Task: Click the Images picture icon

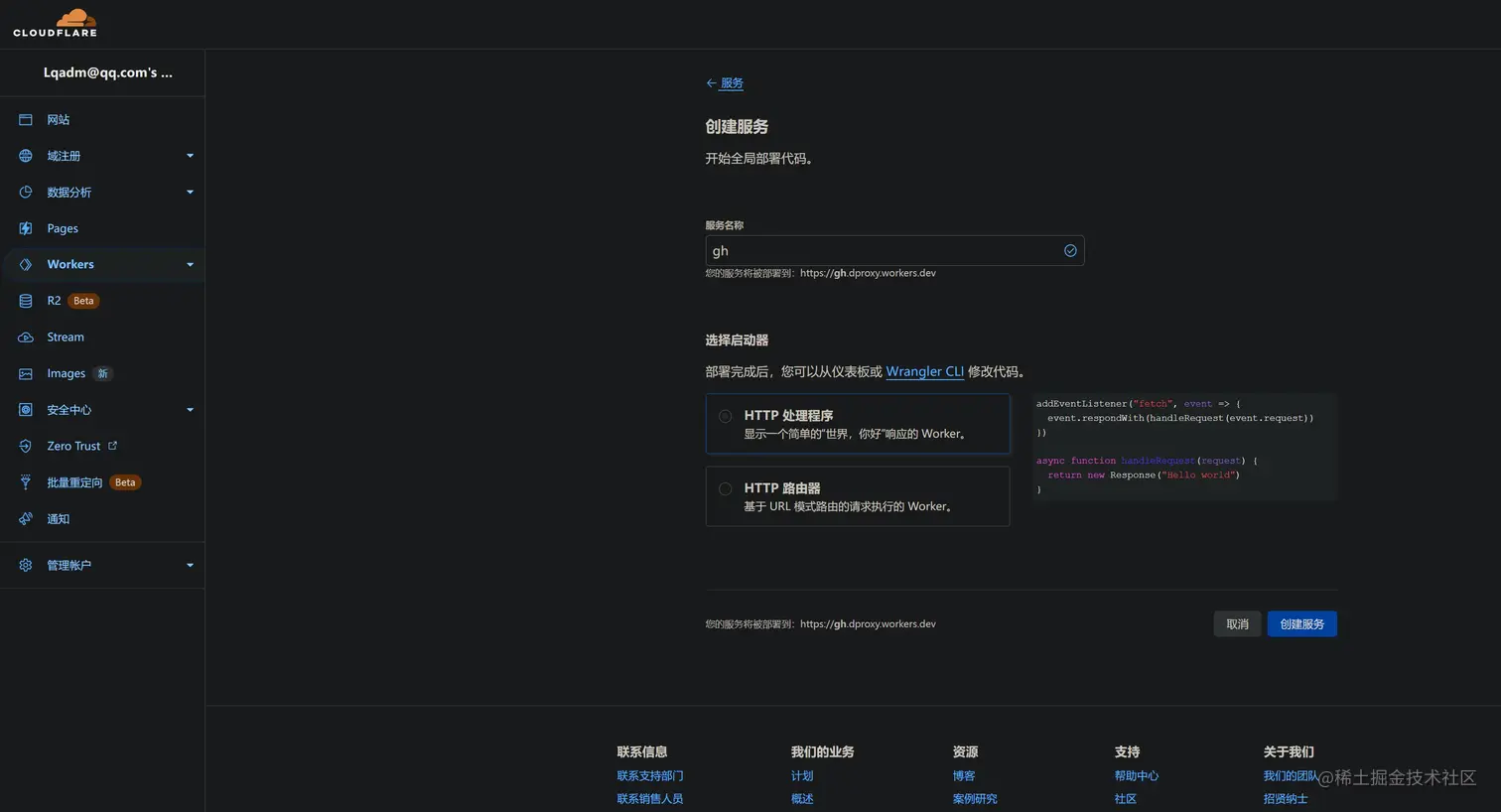Action: 26,373
